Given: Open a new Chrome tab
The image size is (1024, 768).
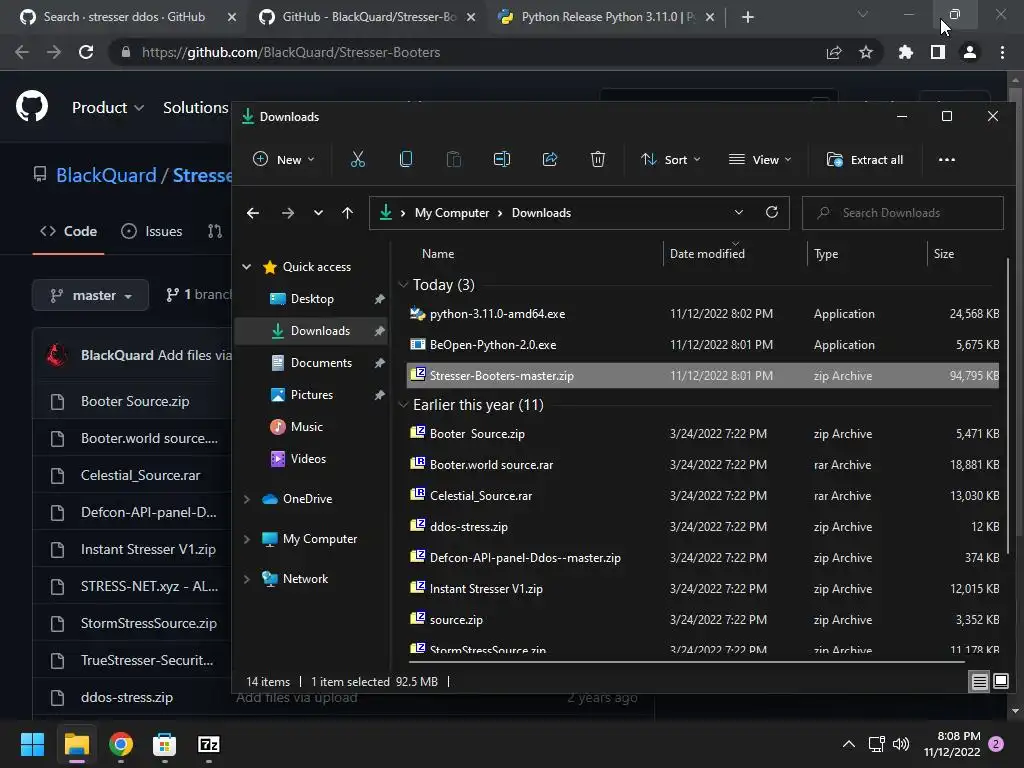Looking at the screenshot, I should click(x=748, y=17).
